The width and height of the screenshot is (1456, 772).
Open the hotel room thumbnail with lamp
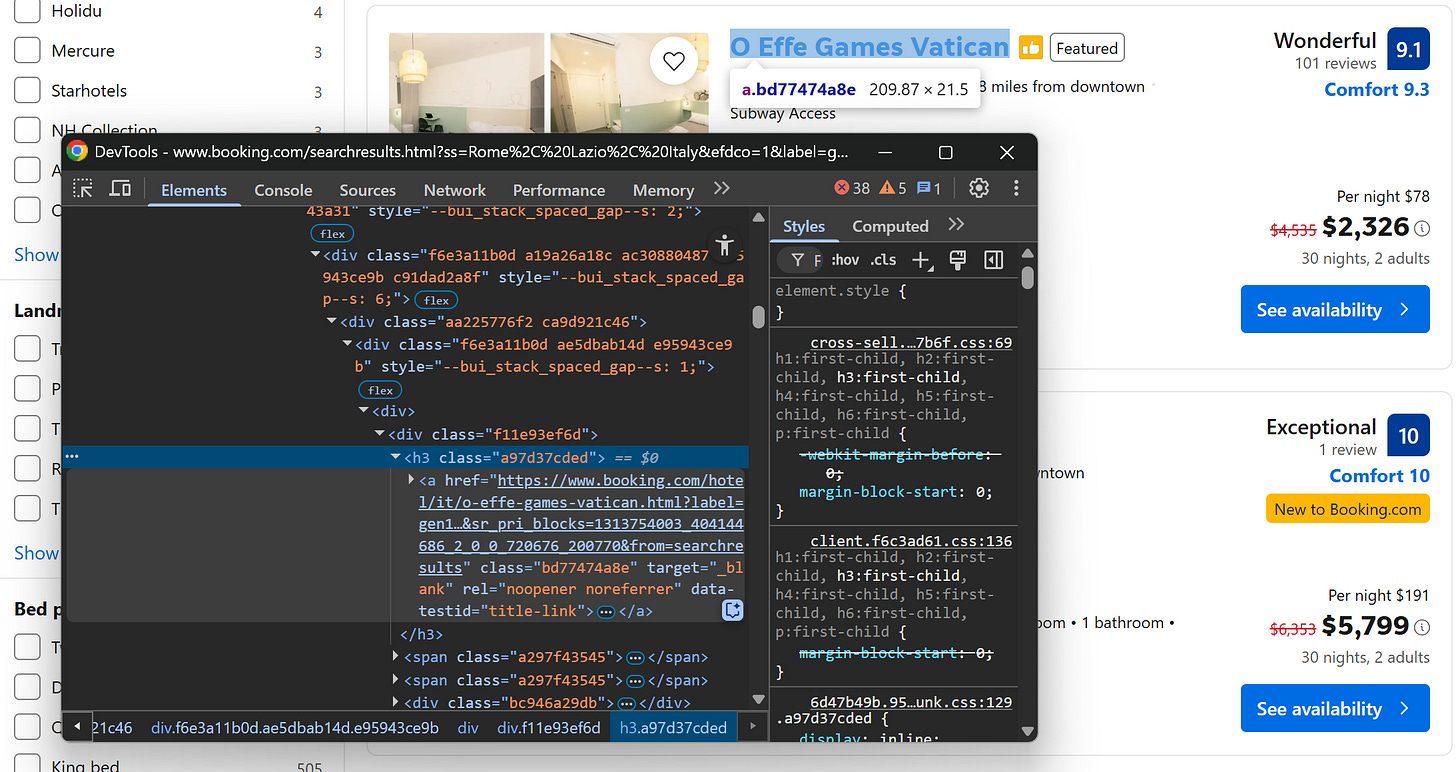tap(466, 82)
